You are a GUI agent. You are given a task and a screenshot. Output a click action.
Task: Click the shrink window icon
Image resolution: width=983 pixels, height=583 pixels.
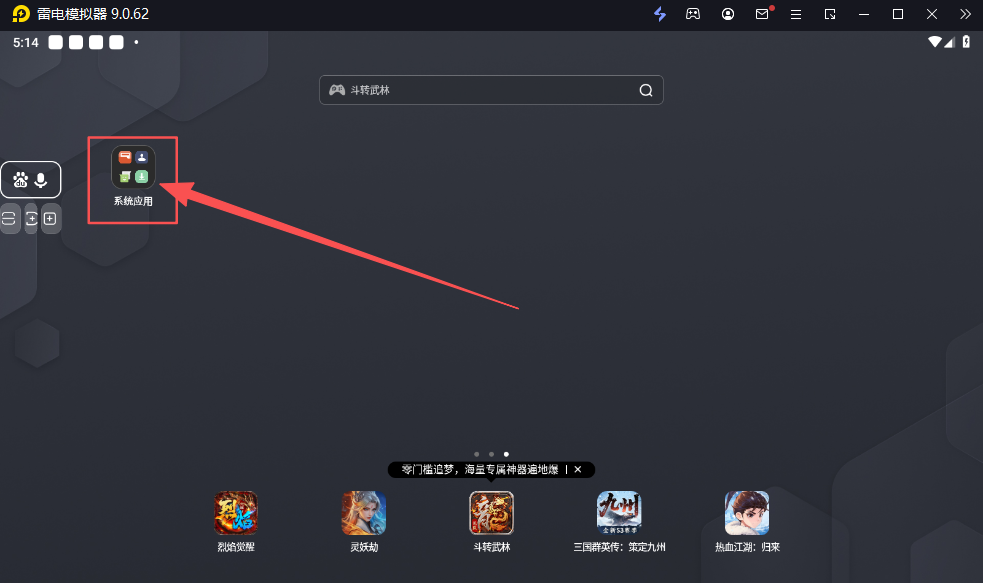[830, 14]
